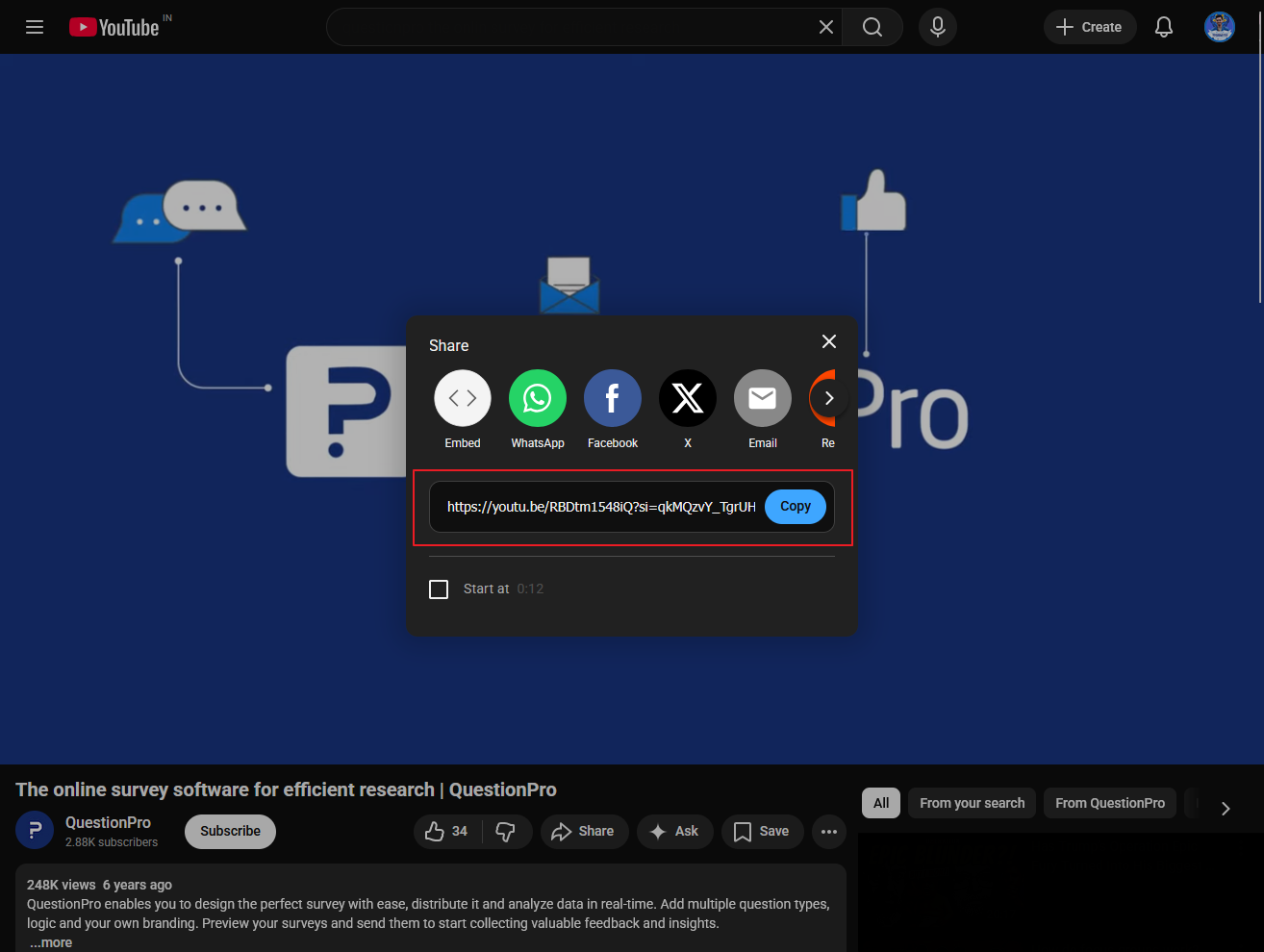Share the video on Facebook
The width and height of the screenshot is (1264, 952).
pos(613,410)
